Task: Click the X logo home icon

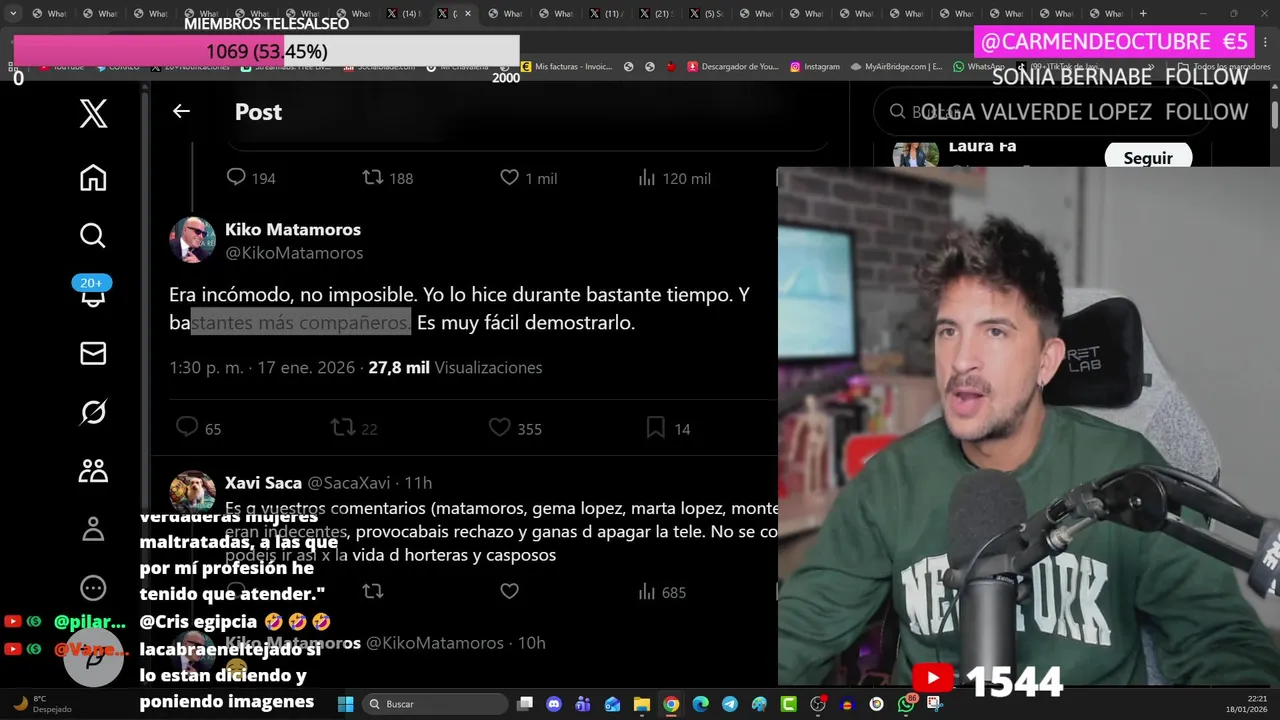Action: click(x=93, y=114)
